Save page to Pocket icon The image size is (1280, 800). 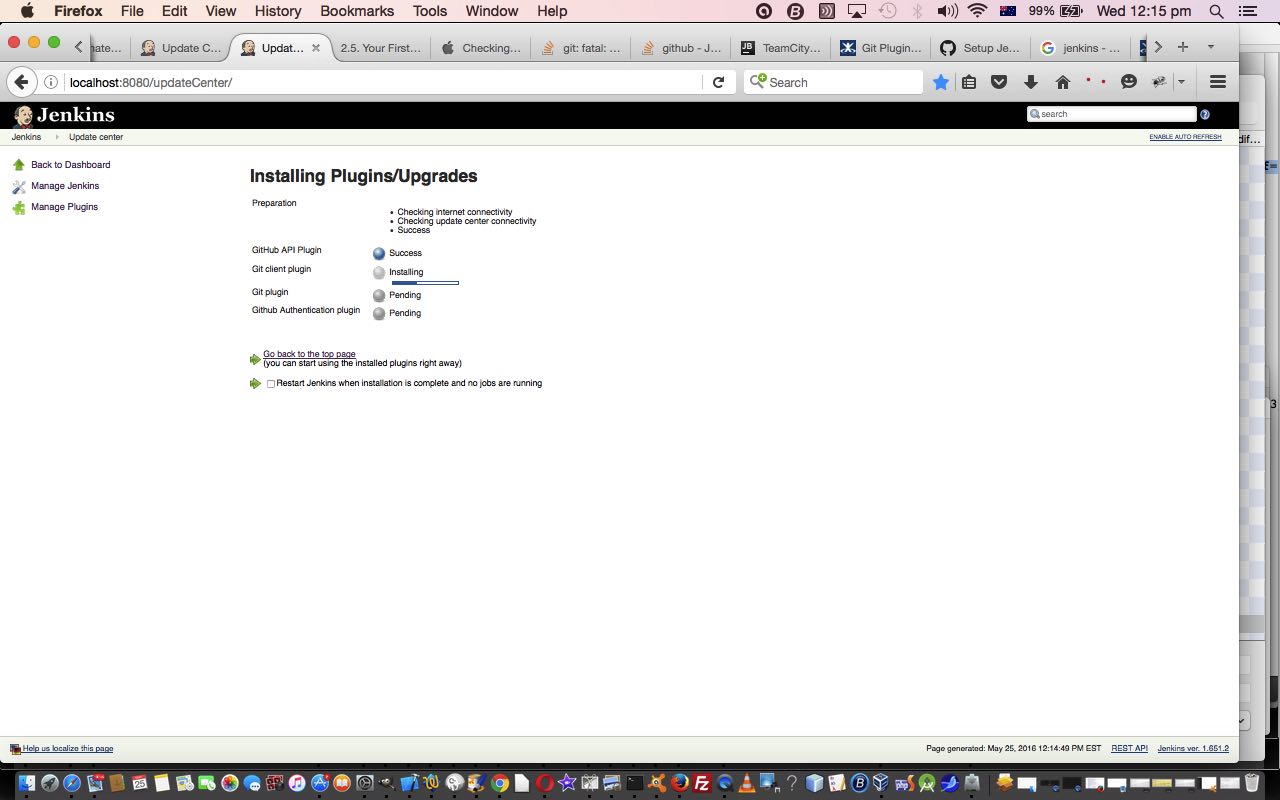pos(999,82)
